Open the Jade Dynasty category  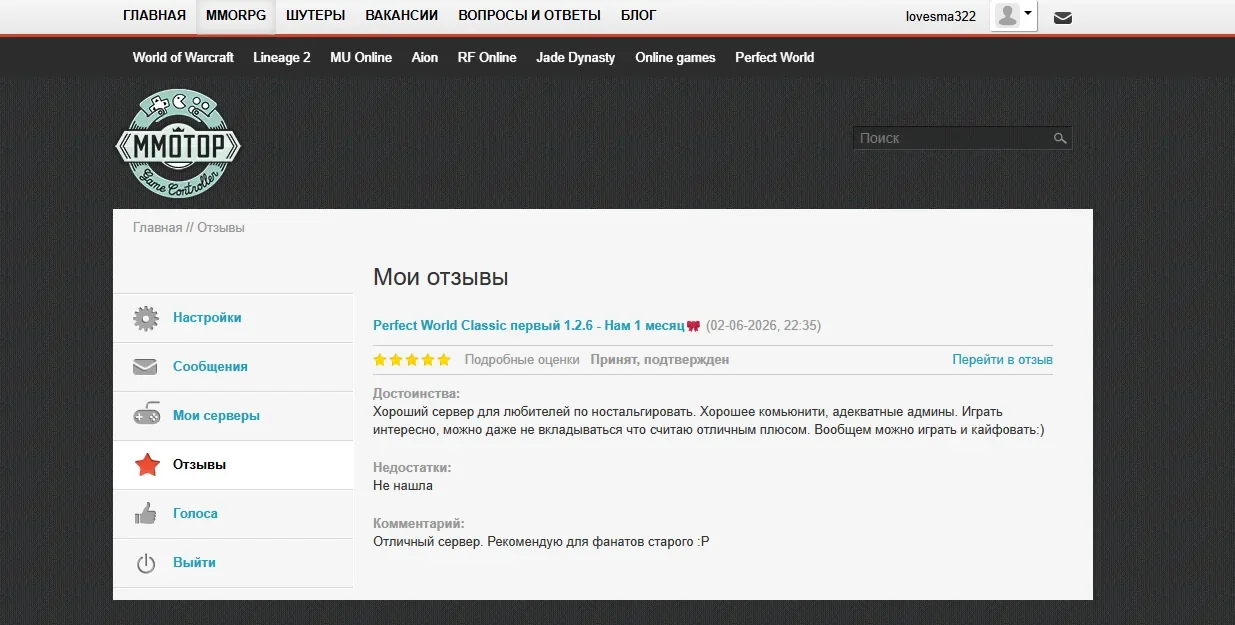click(576, 57)
